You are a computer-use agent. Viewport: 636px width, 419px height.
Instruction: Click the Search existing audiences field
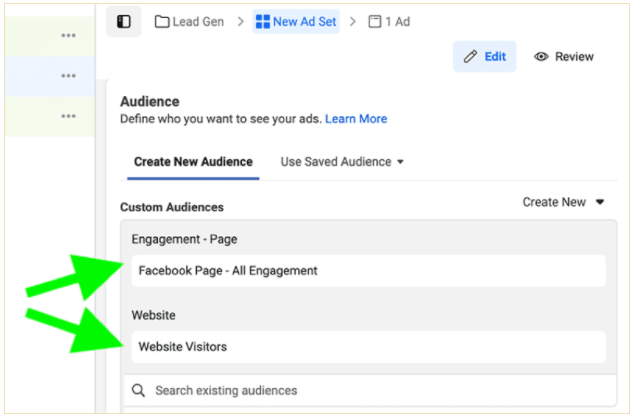370,391
